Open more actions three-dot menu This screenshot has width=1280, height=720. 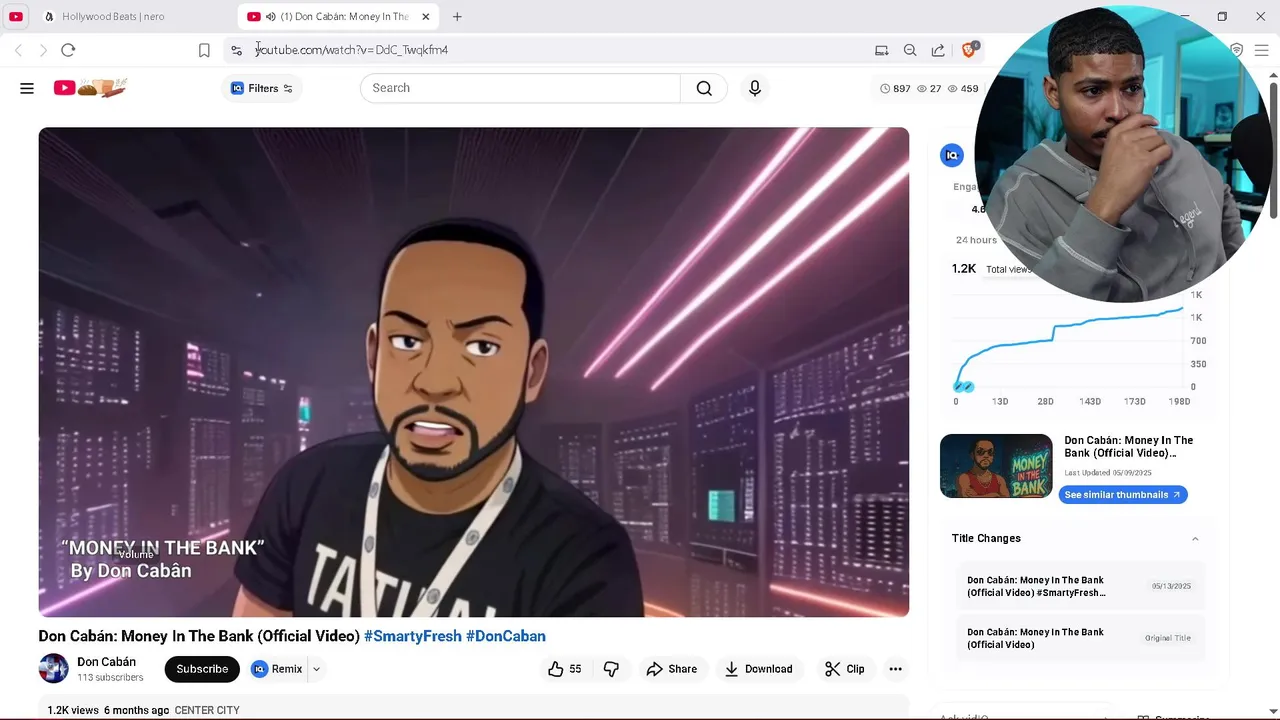click(896, 669)
